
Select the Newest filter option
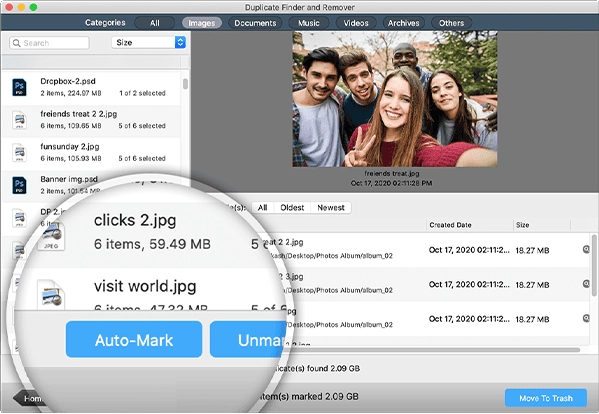331,208
